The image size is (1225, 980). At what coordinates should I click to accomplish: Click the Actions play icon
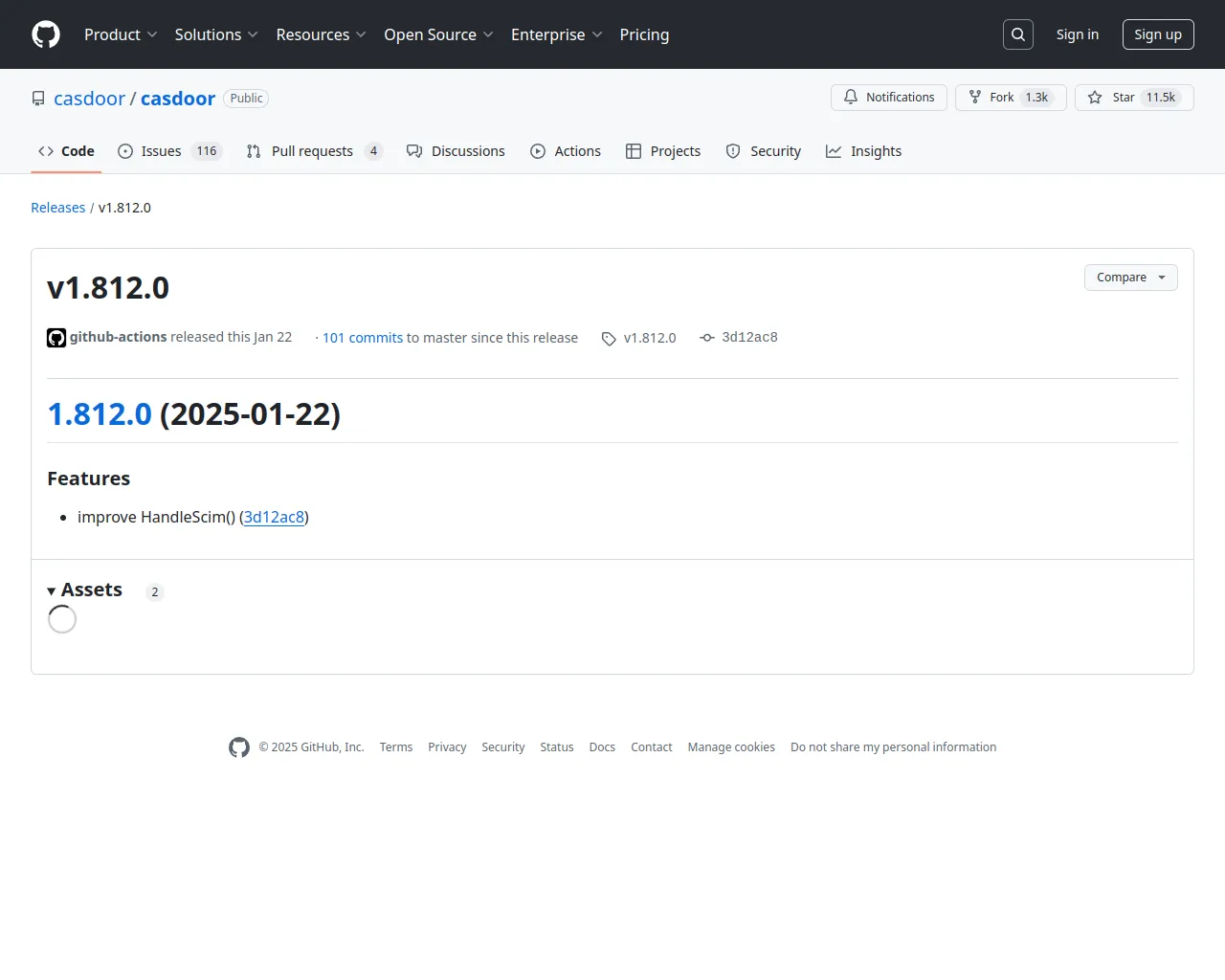point(538,151)
